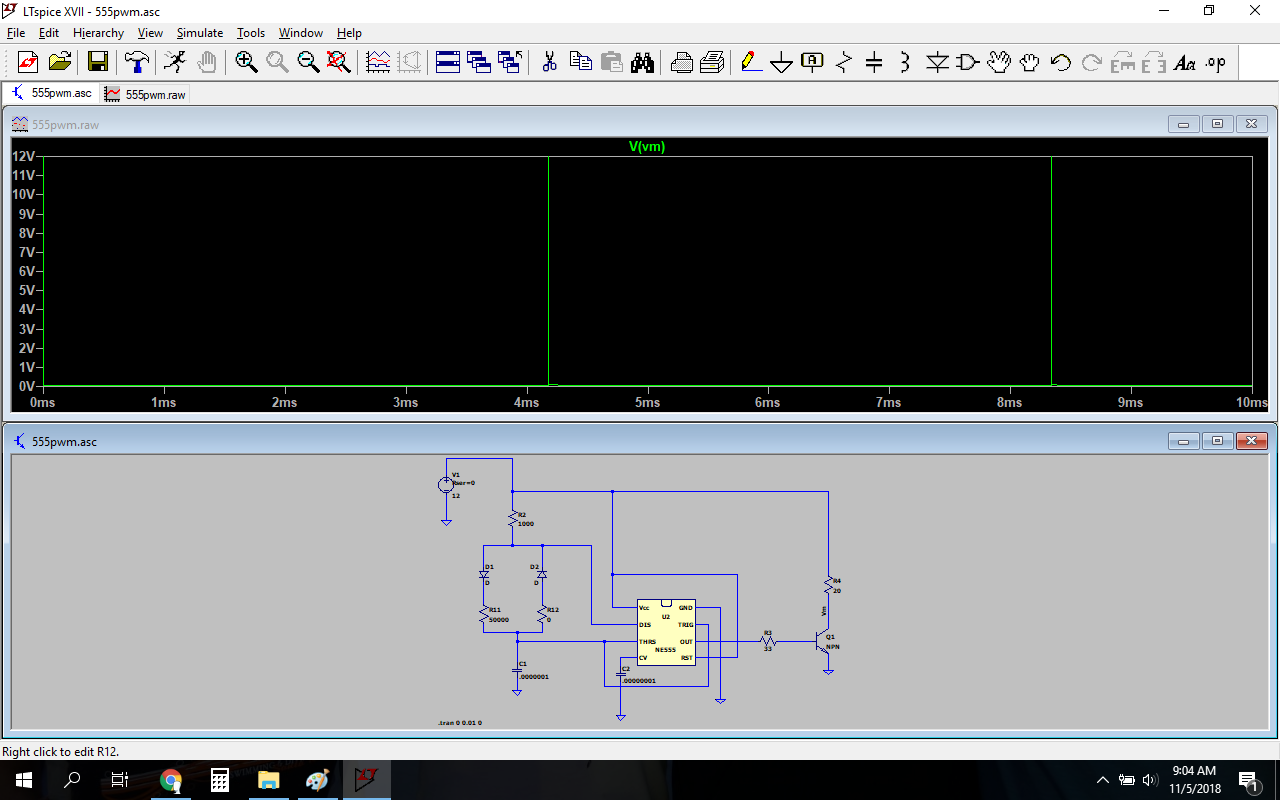Click the Zoom to Fit crossed magnifier icon
1280x800 pixels.
(339, 62)
